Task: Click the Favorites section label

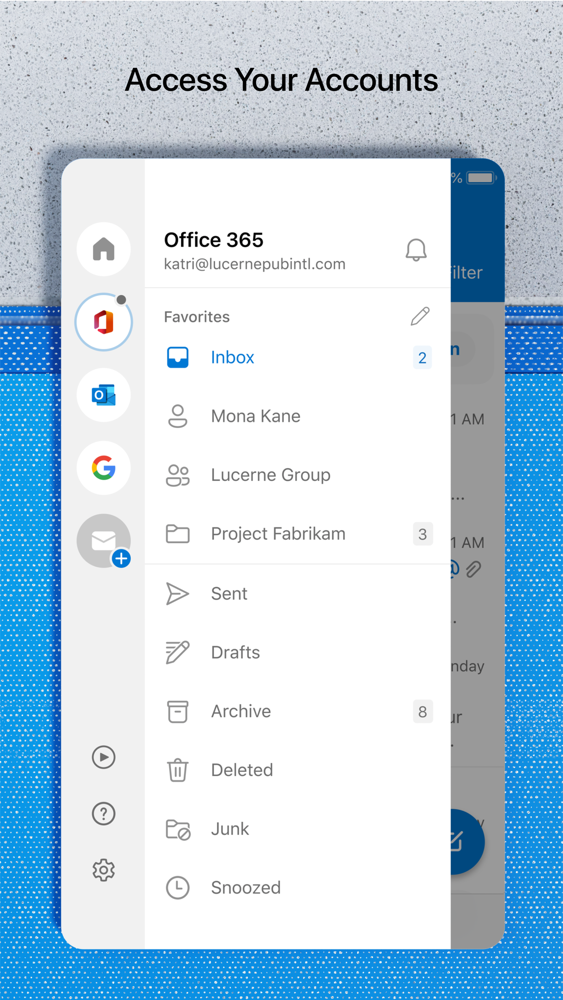Action: click(x=197, y=317)
